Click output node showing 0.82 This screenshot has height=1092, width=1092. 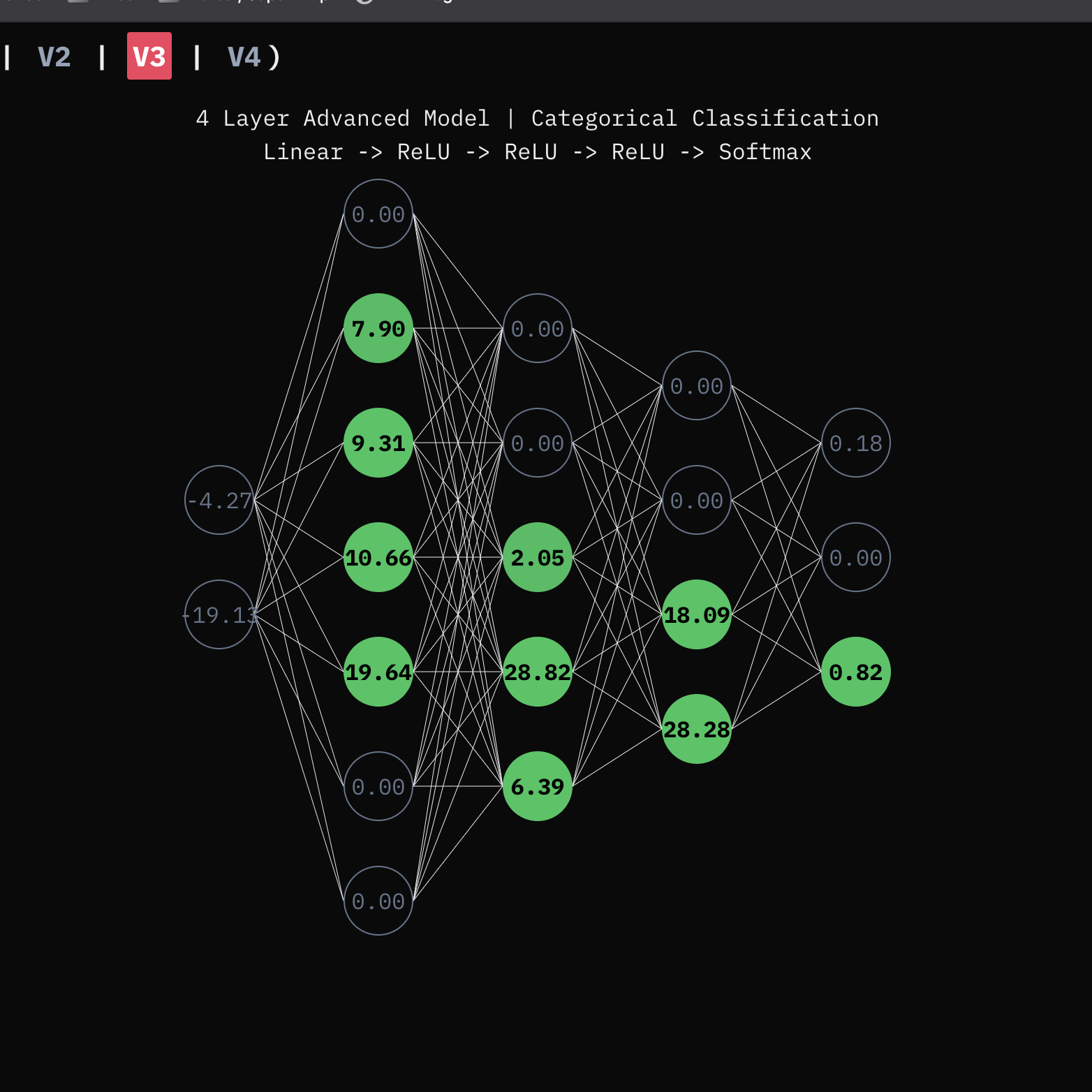click(x=856, y=672)
